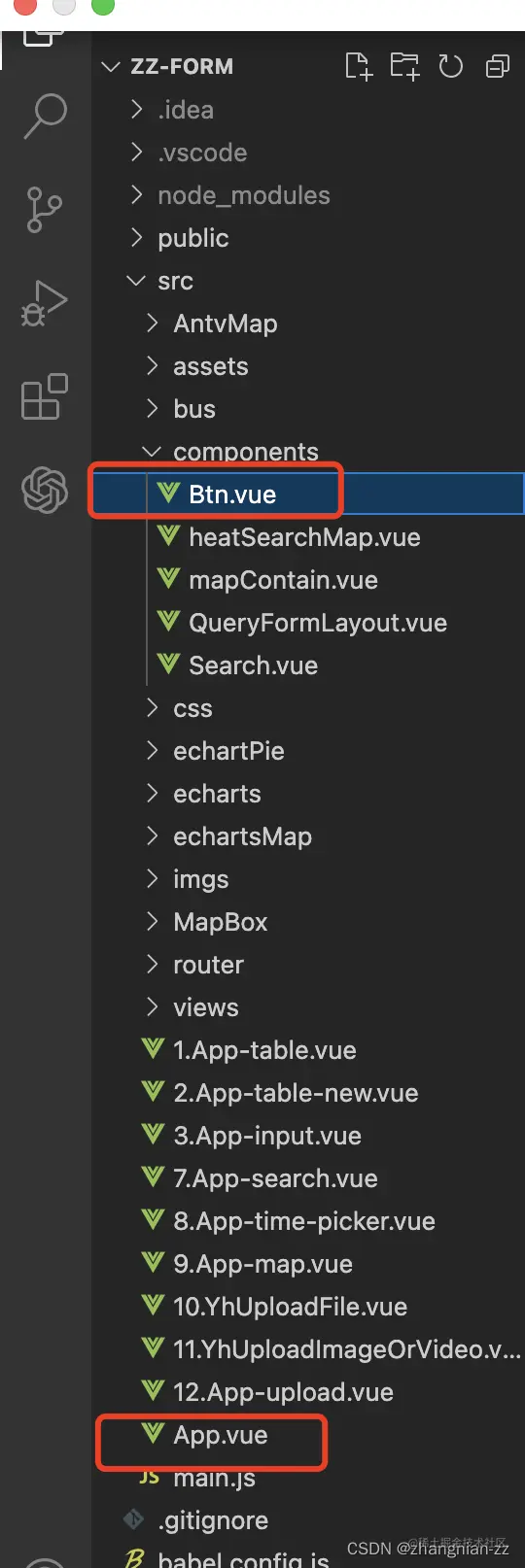Open App.vue file
Screen dimensions: 525x1568
coord(220,1435)
